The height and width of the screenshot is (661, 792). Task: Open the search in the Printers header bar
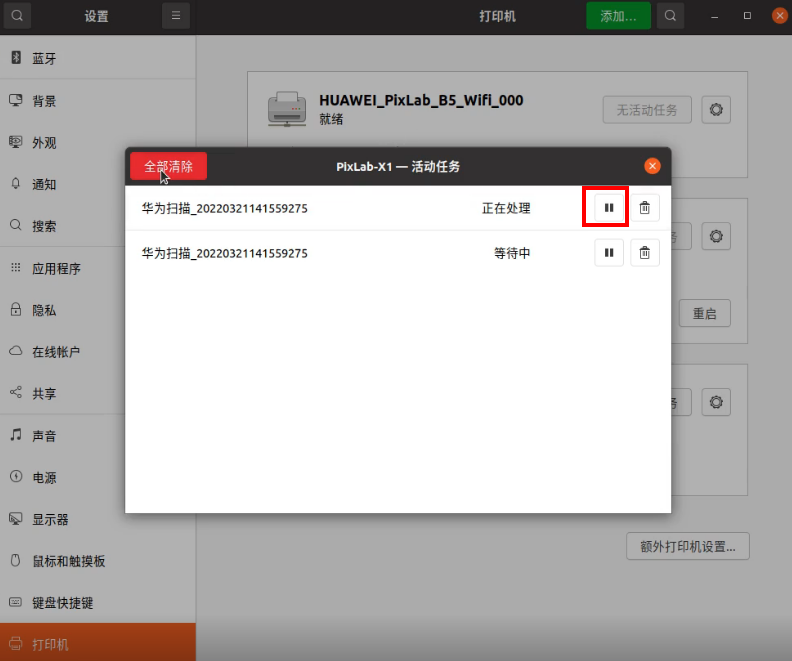click(670, 16)
